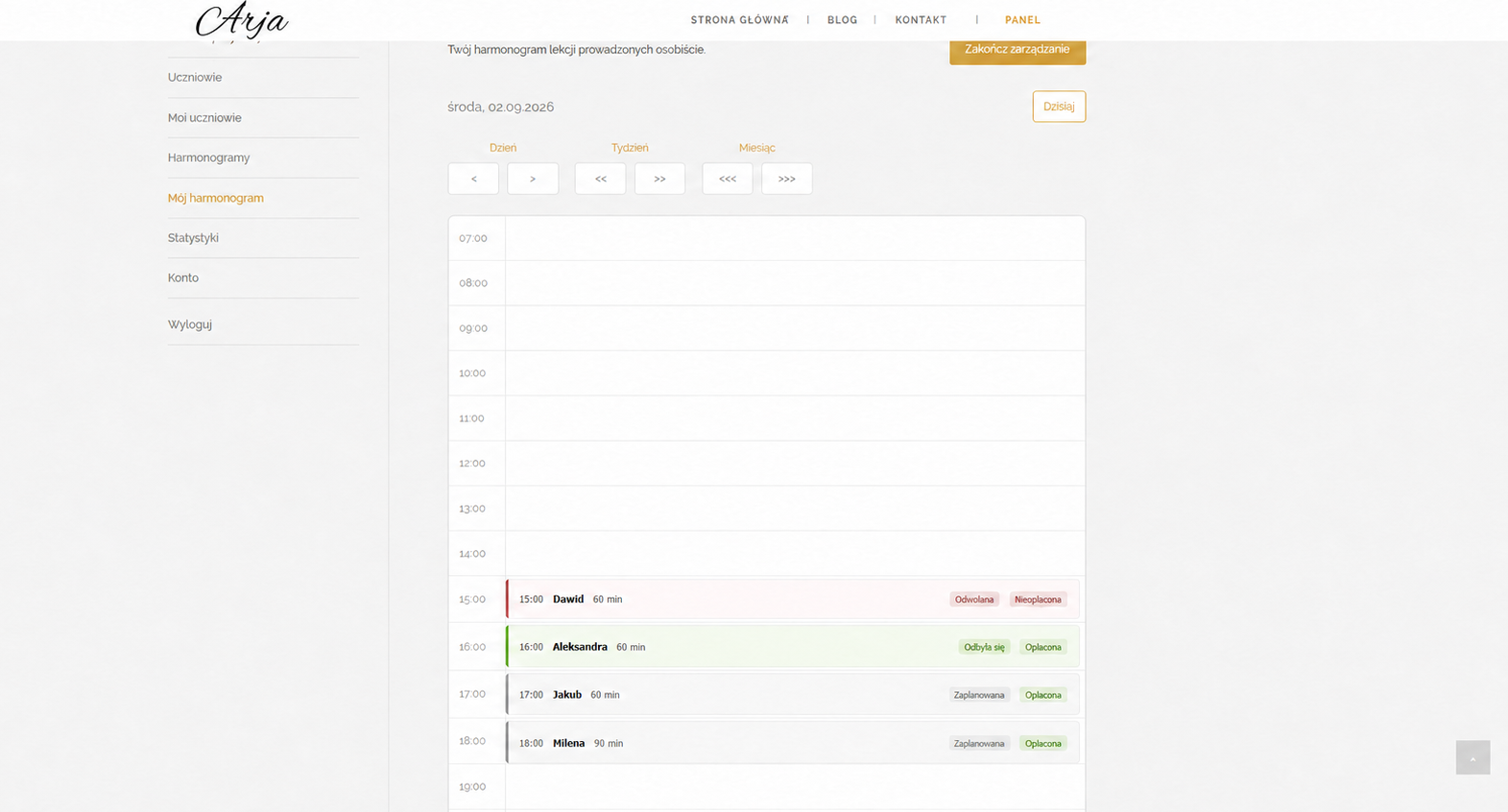Image resolution: width=1508 pixels, height=812 pixels.
Task: Go to previous day with < button
Action: tap(473, 179)
